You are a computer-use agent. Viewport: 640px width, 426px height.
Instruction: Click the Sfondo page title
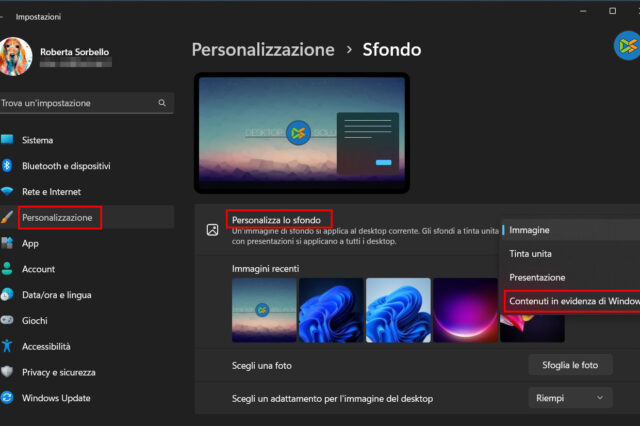[x=392, y=50]
